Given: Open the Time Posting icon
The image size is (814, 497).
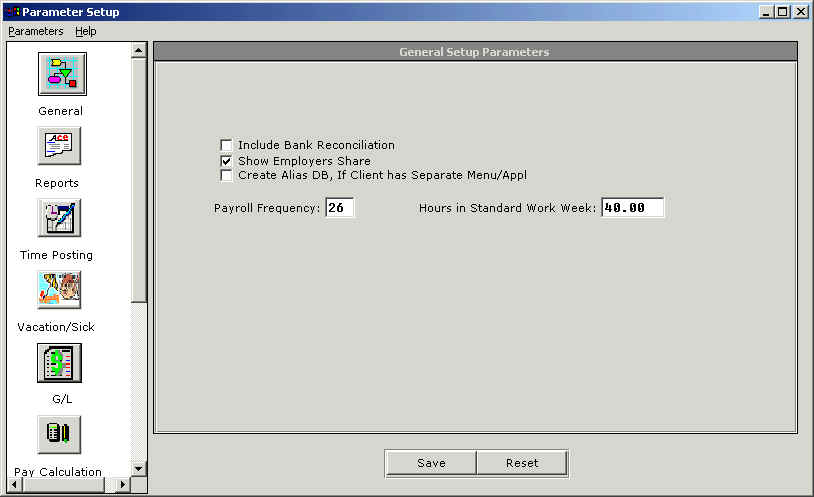Looking at the screenshot, I should (x=59, y=218).
